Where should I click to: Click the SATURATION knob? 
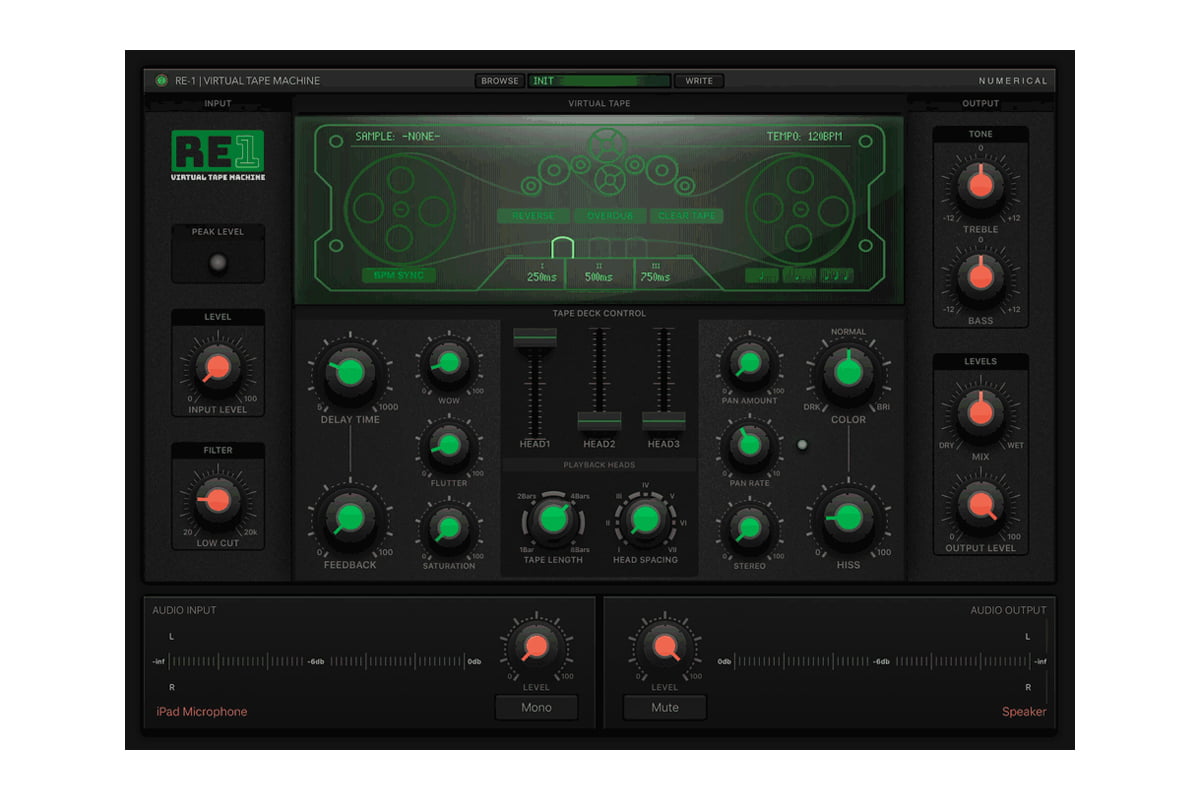448,527
